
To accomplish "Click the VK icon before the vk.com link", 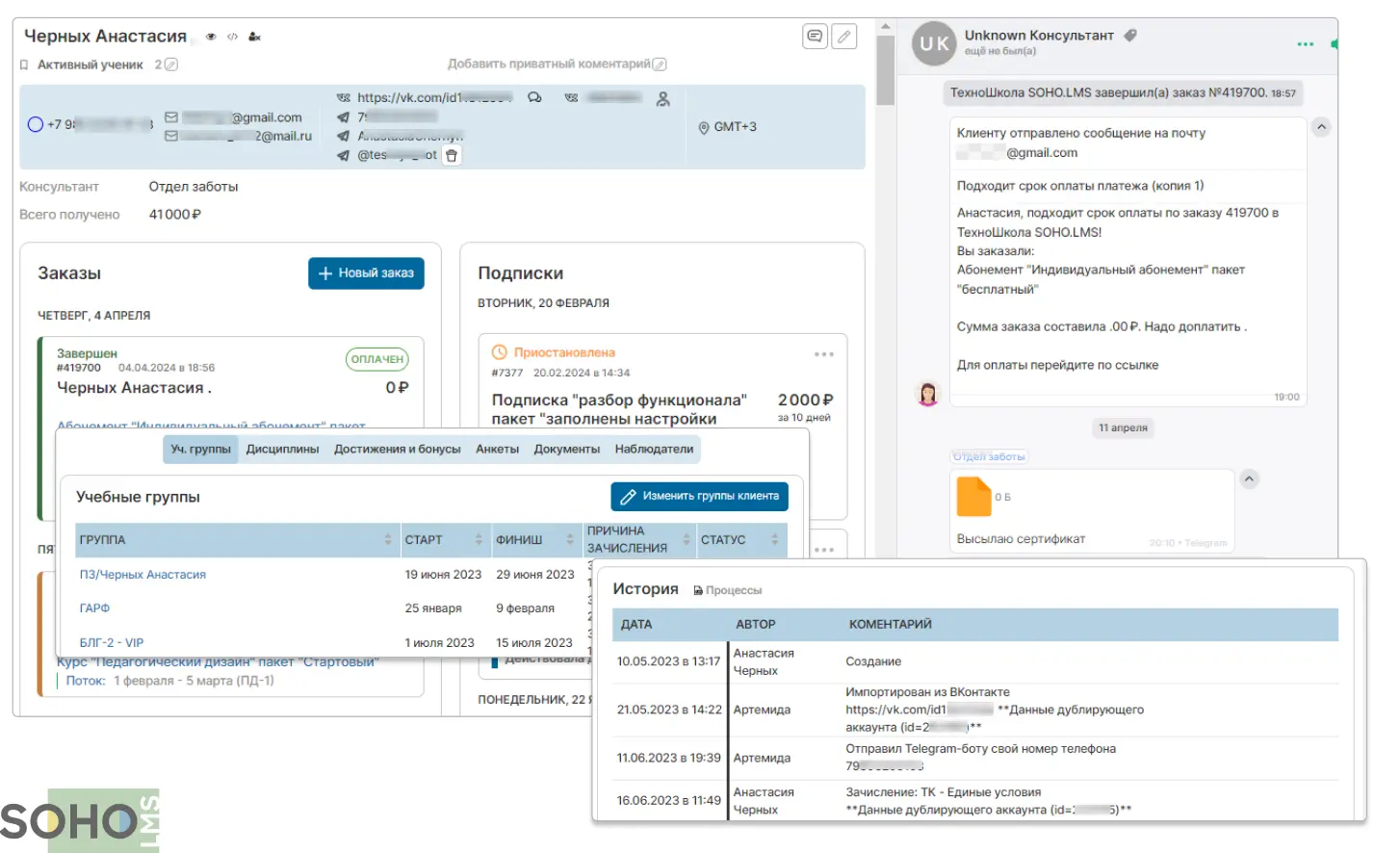I will (344, 97).
